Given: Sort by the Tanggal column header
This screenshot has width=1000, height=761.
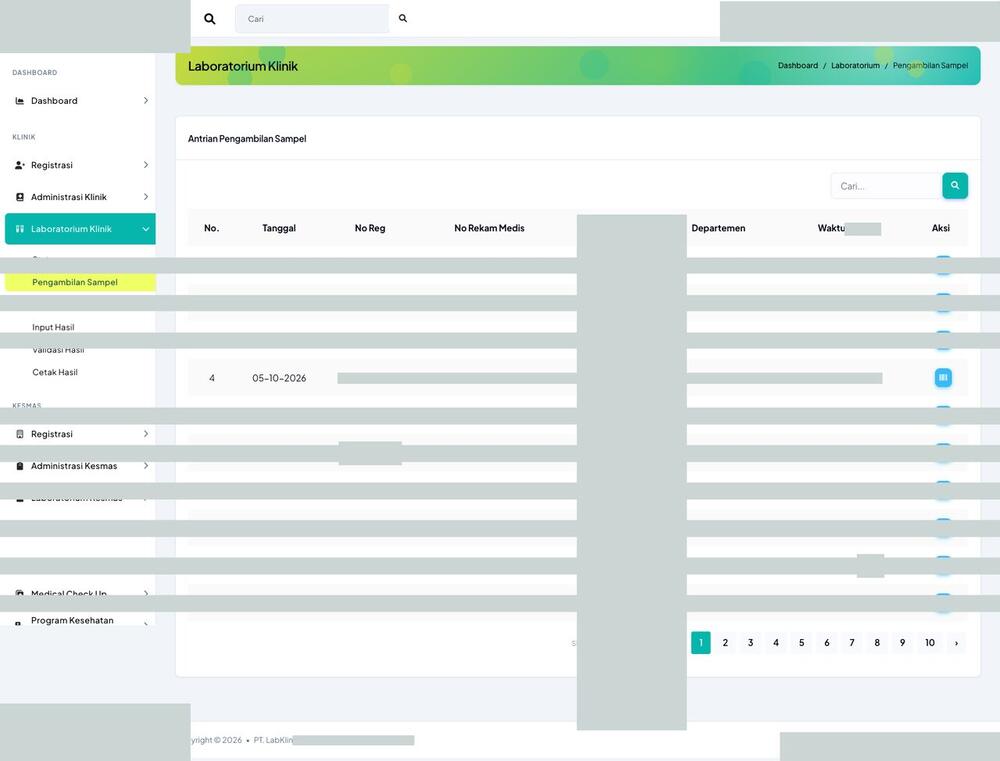Looking at the screenshot, I should click(x=279, y=228).
